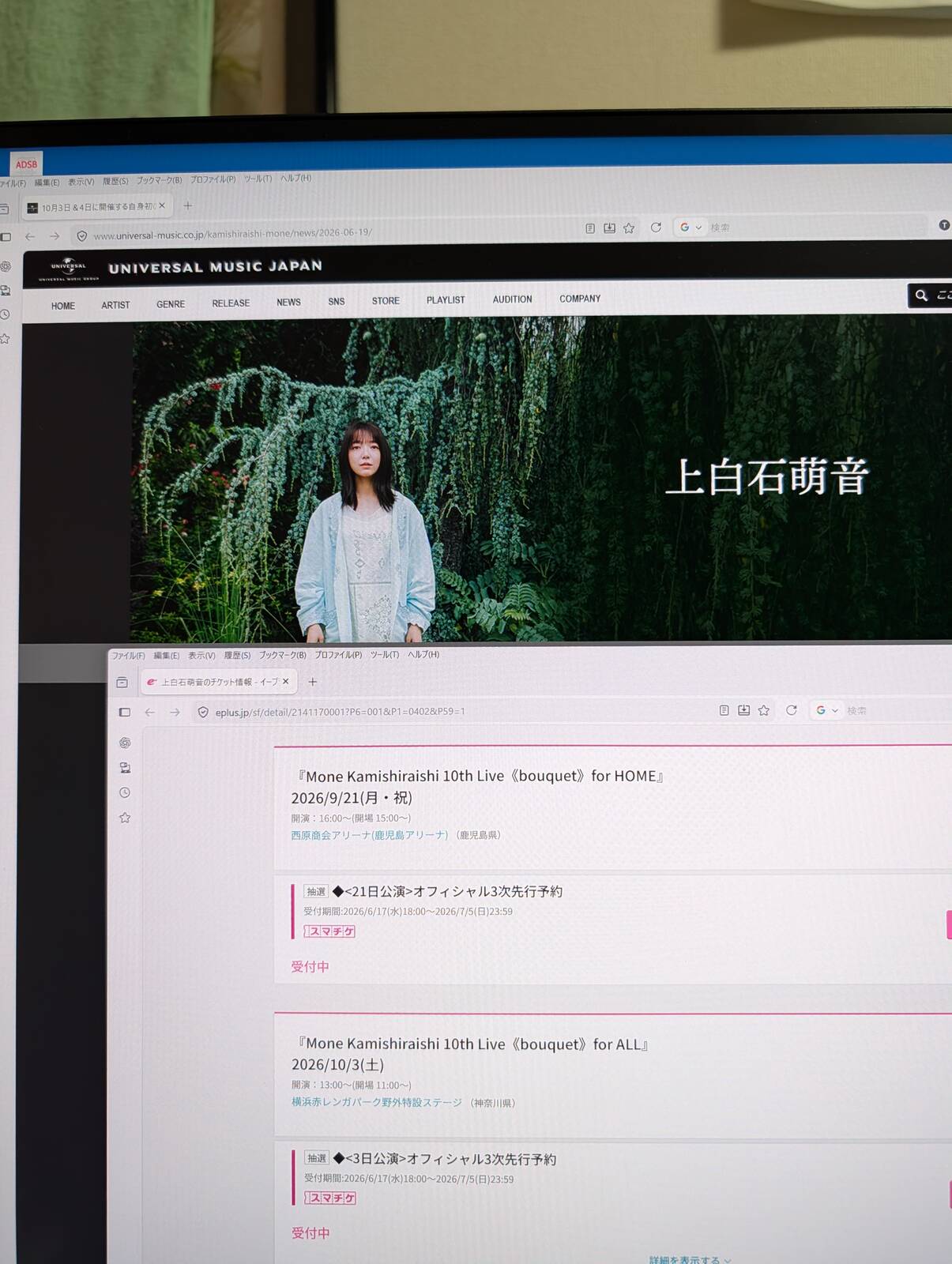
Task: Open new tab plus in Universal Music window
Action: coord(187,205)
